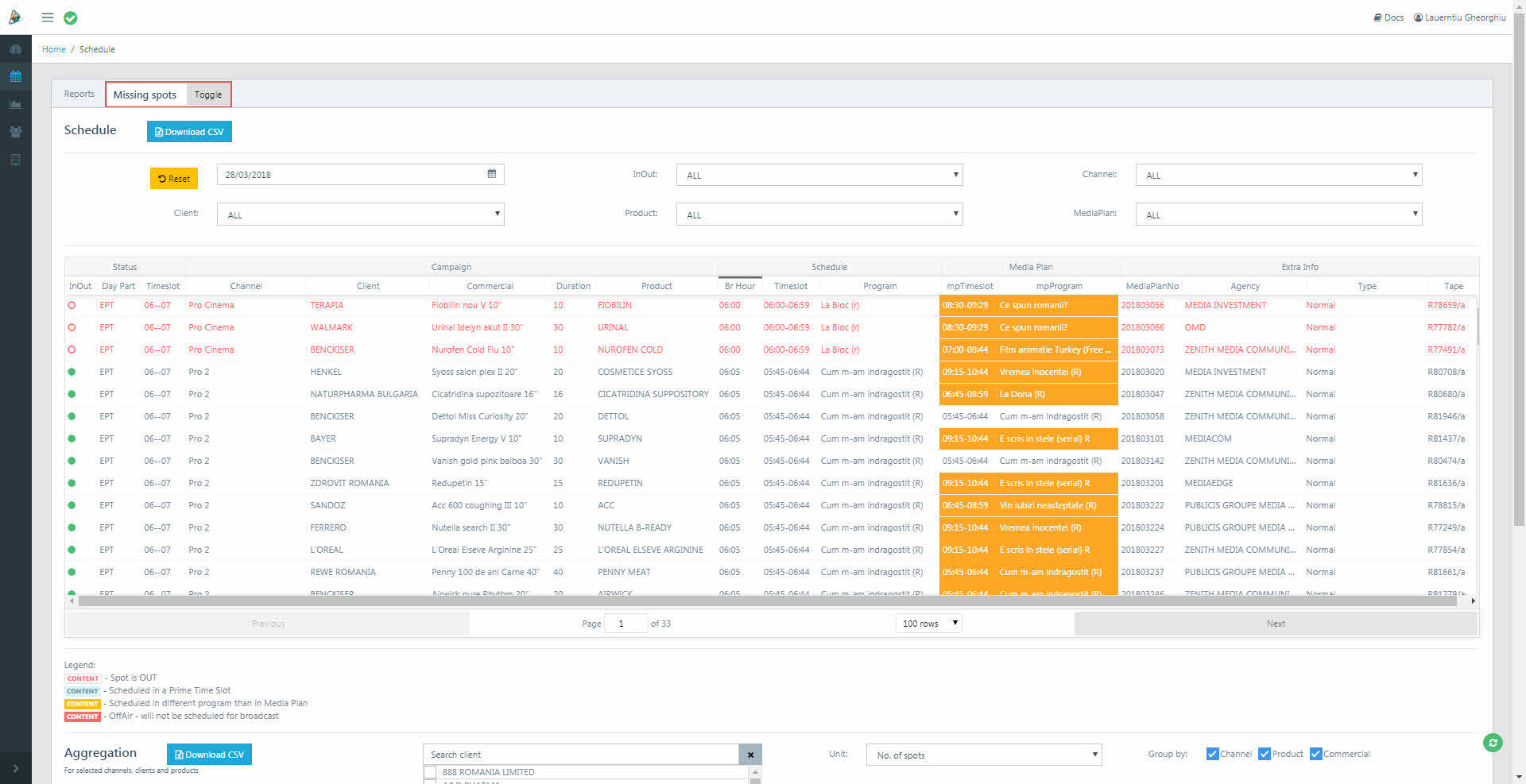Change the 100 rows page size dropdown
Screen dimensions: 1526x784
click(x=928, y=624)
